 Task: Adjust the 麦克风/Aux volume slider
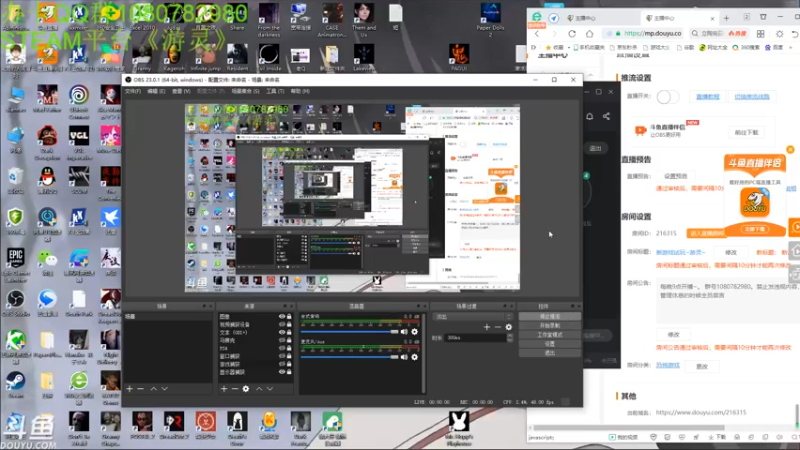350,357
